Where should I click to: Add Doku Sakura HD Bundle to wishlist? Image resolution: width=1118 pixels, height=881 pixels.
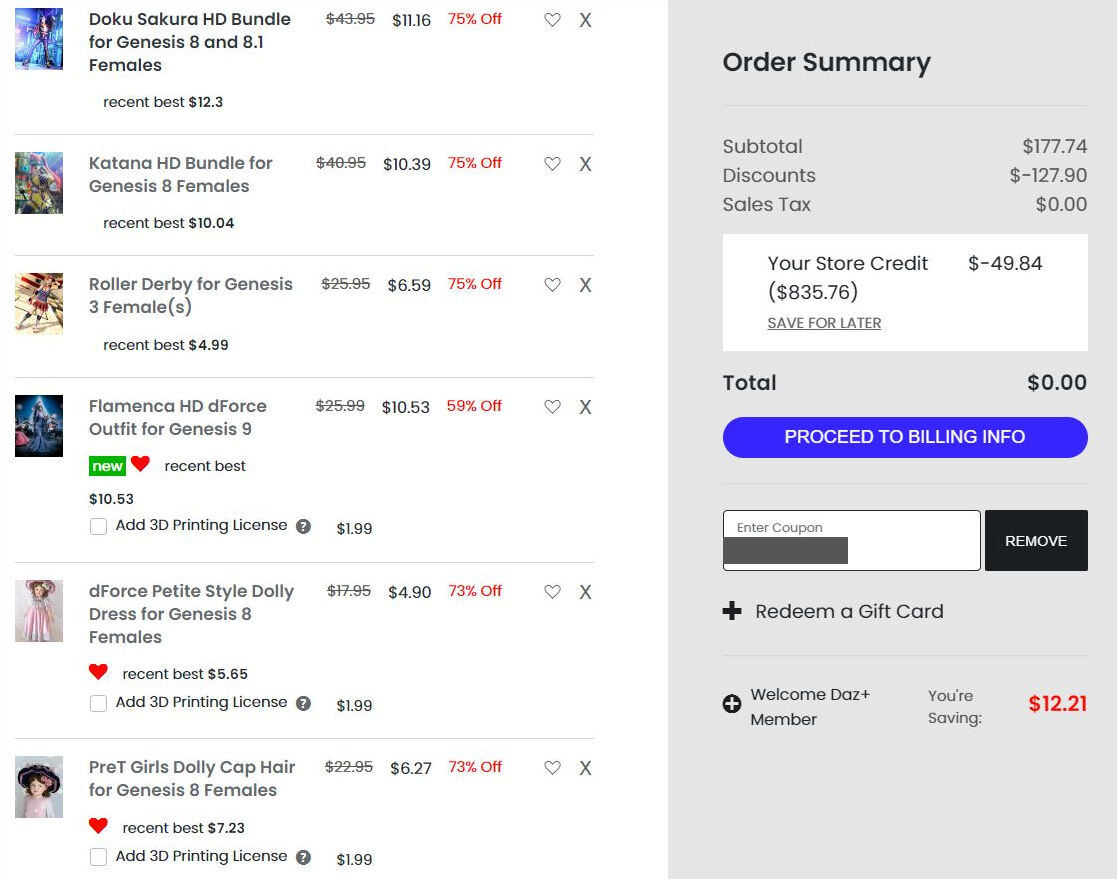tap(552, 20)
